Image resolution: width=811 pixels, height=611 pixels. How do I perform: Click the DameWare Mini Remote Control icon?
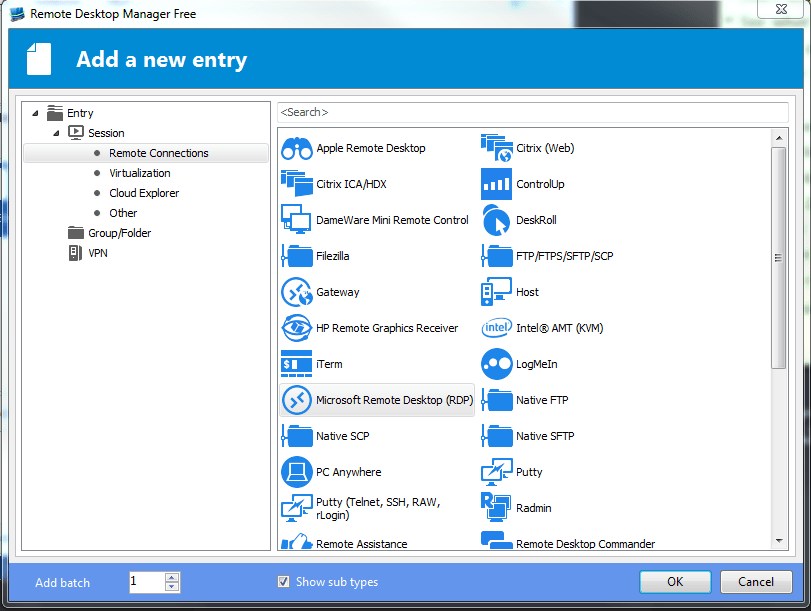(296, 219)
